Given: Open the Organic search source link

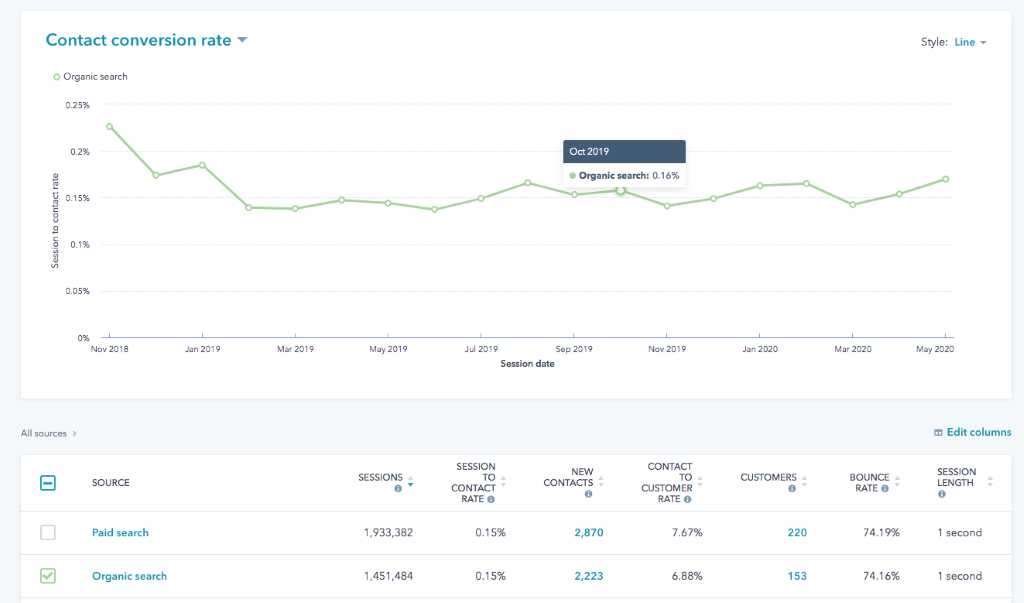Looking at the screenshot, I should [x=129, y=576].
